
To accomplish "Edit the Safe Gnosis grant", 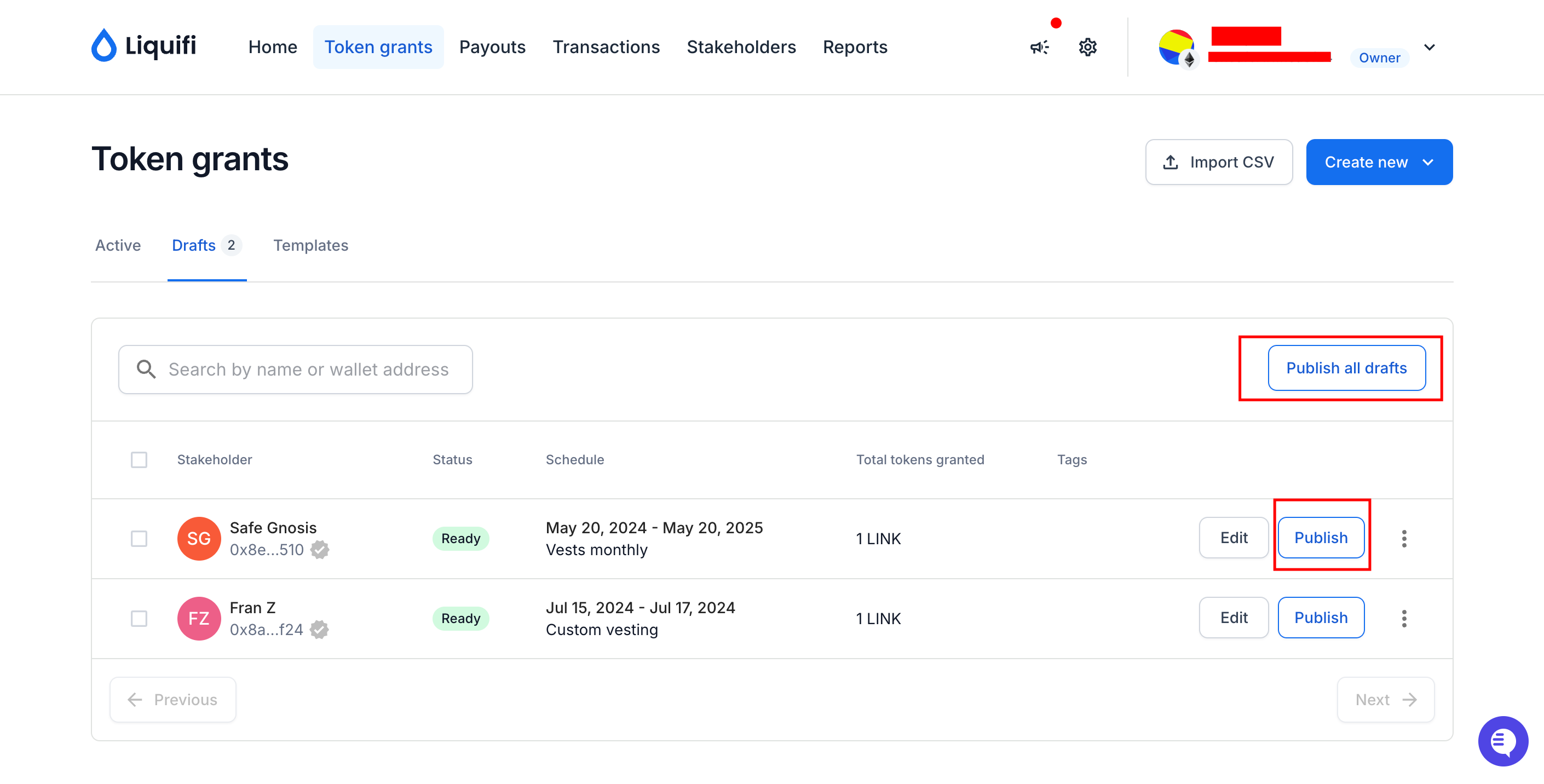I will (1234, 538).
